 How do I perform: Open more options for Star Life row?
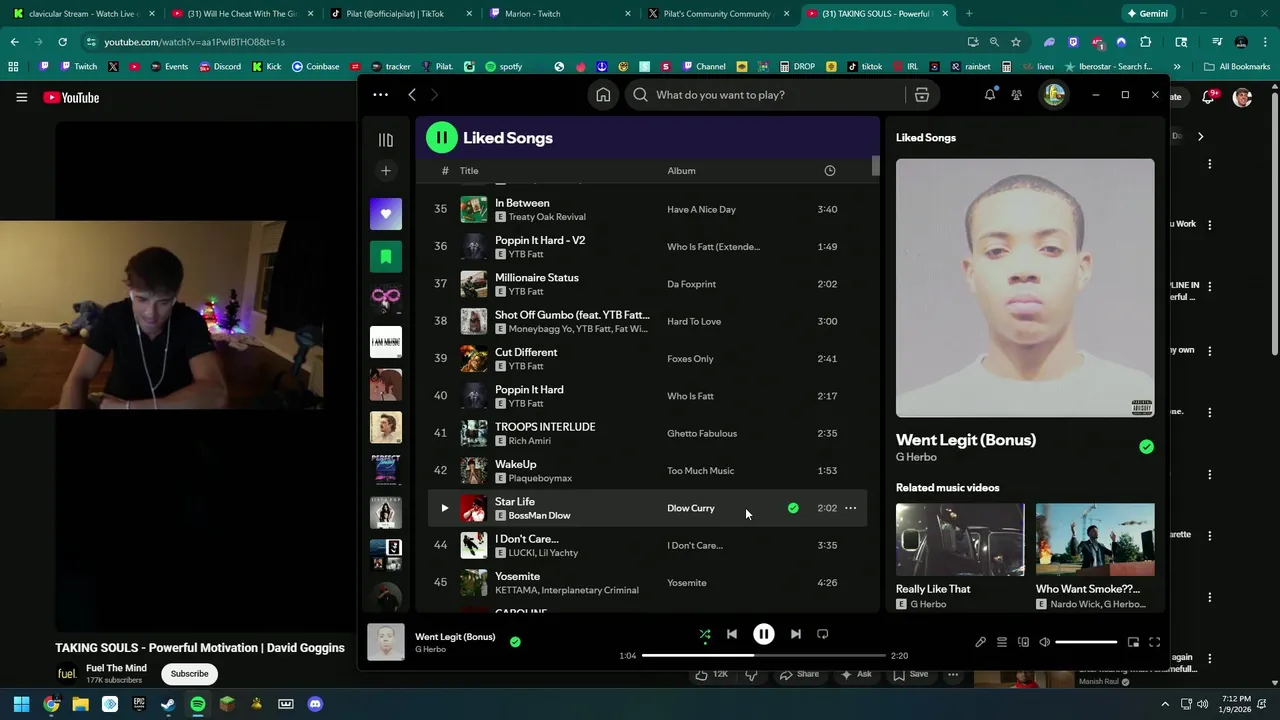click(851, 508)
